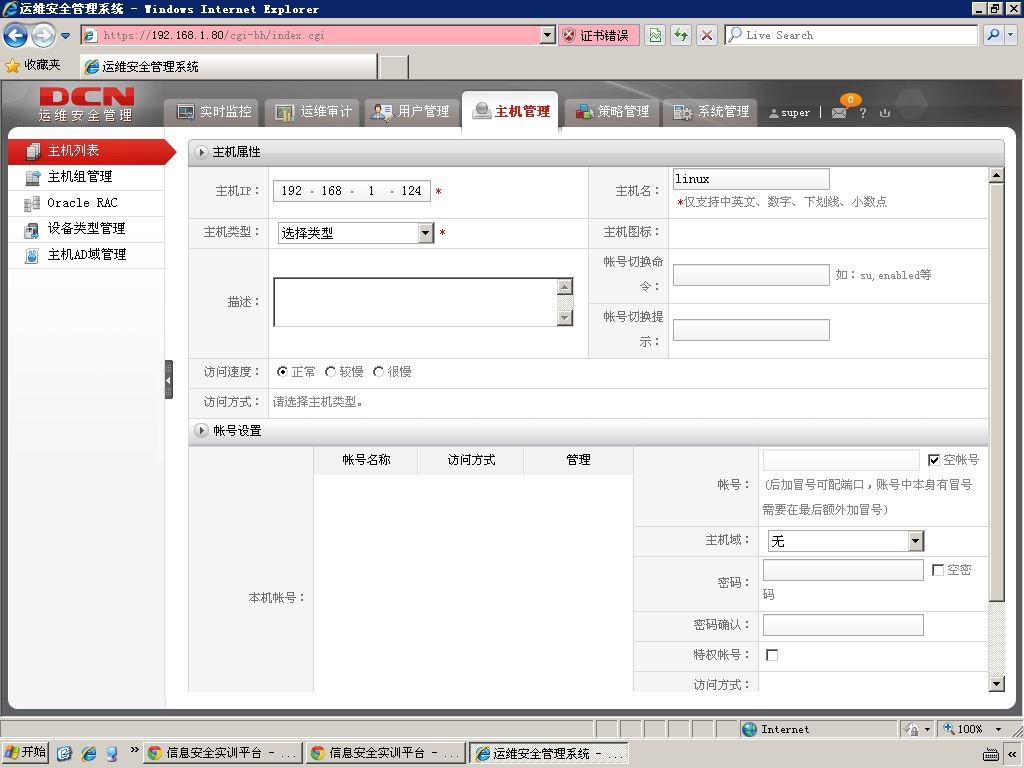Select the 较慢 access speed radio
The width and height of the screenshot is (1024, 768).
tap(330, 372)
